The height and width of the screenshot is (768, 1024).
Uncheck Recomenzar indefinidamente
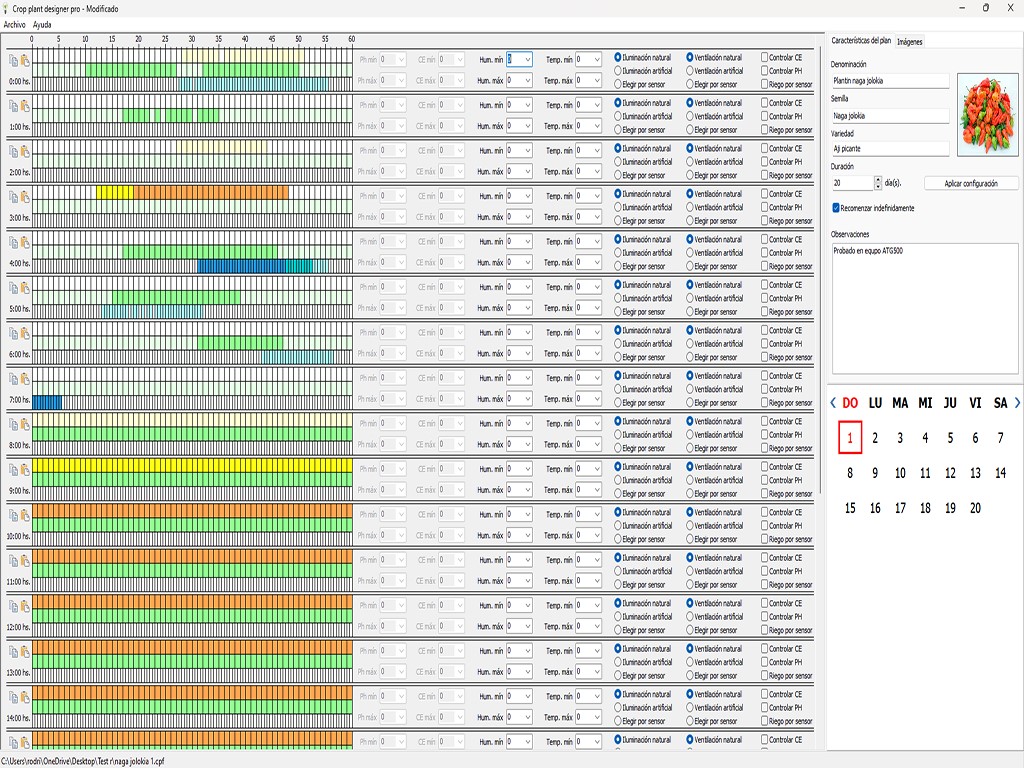(837, 208)
